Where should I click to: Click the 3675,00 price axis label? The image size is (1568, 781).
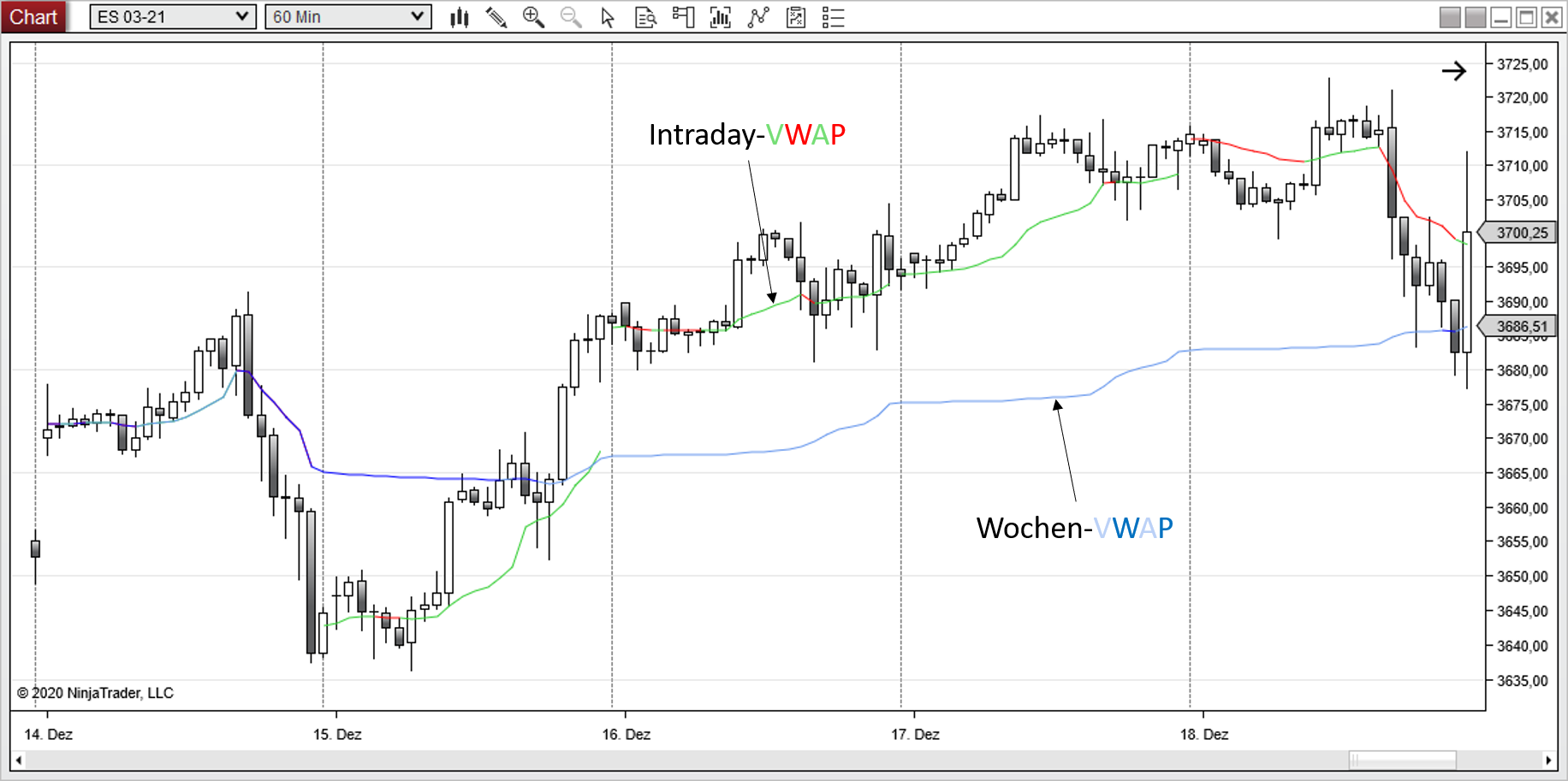(x=1523, y=405)
